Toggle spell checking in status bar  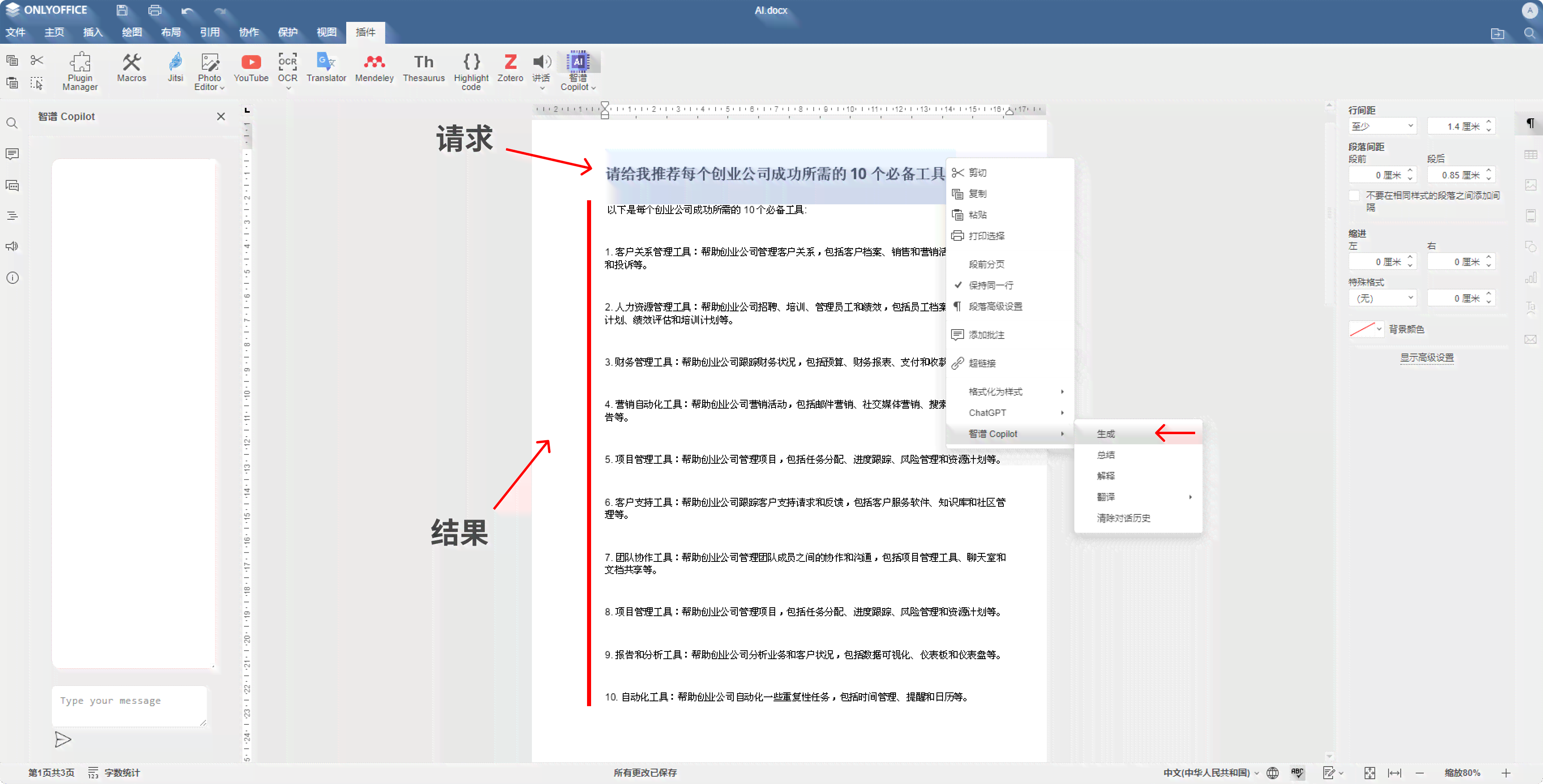click(x=1297, y=773)
